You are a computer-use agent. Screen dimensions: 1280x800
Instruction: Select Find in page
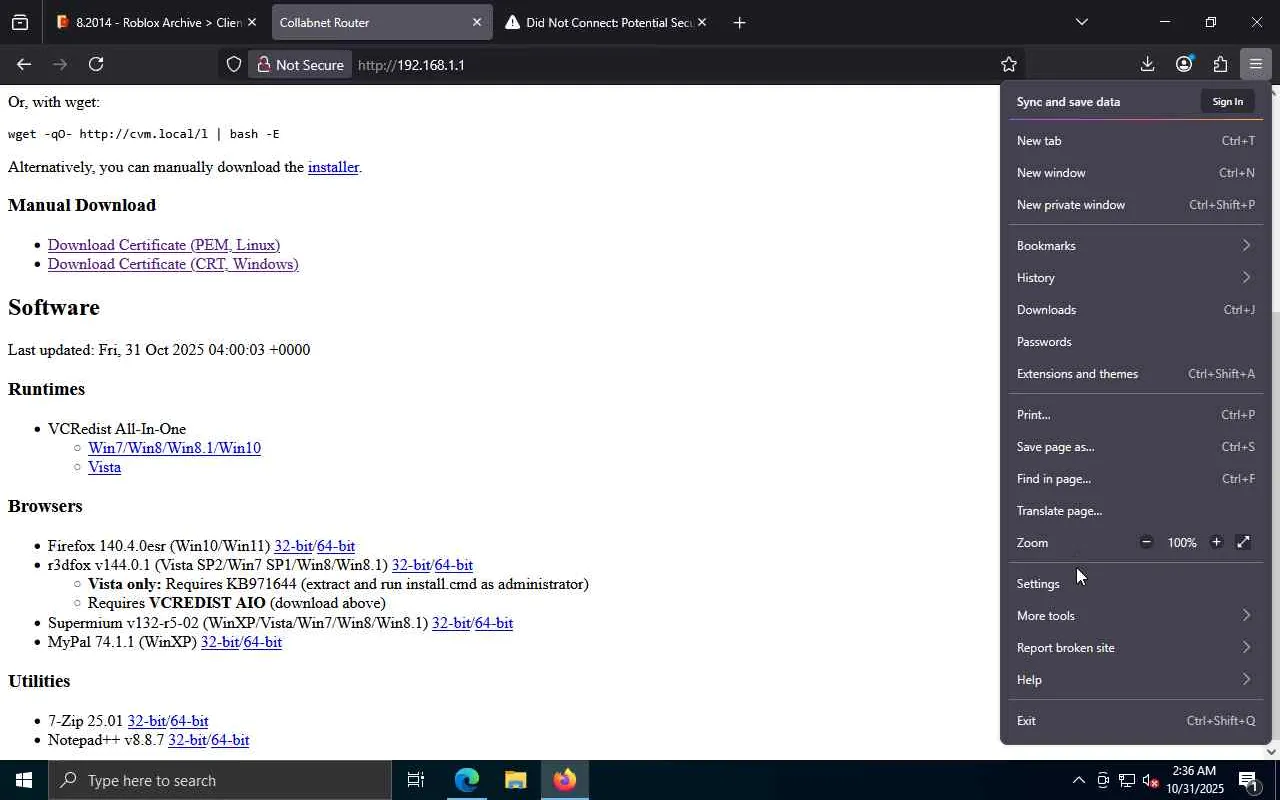pyautogui.click(x=1135, y=478)
